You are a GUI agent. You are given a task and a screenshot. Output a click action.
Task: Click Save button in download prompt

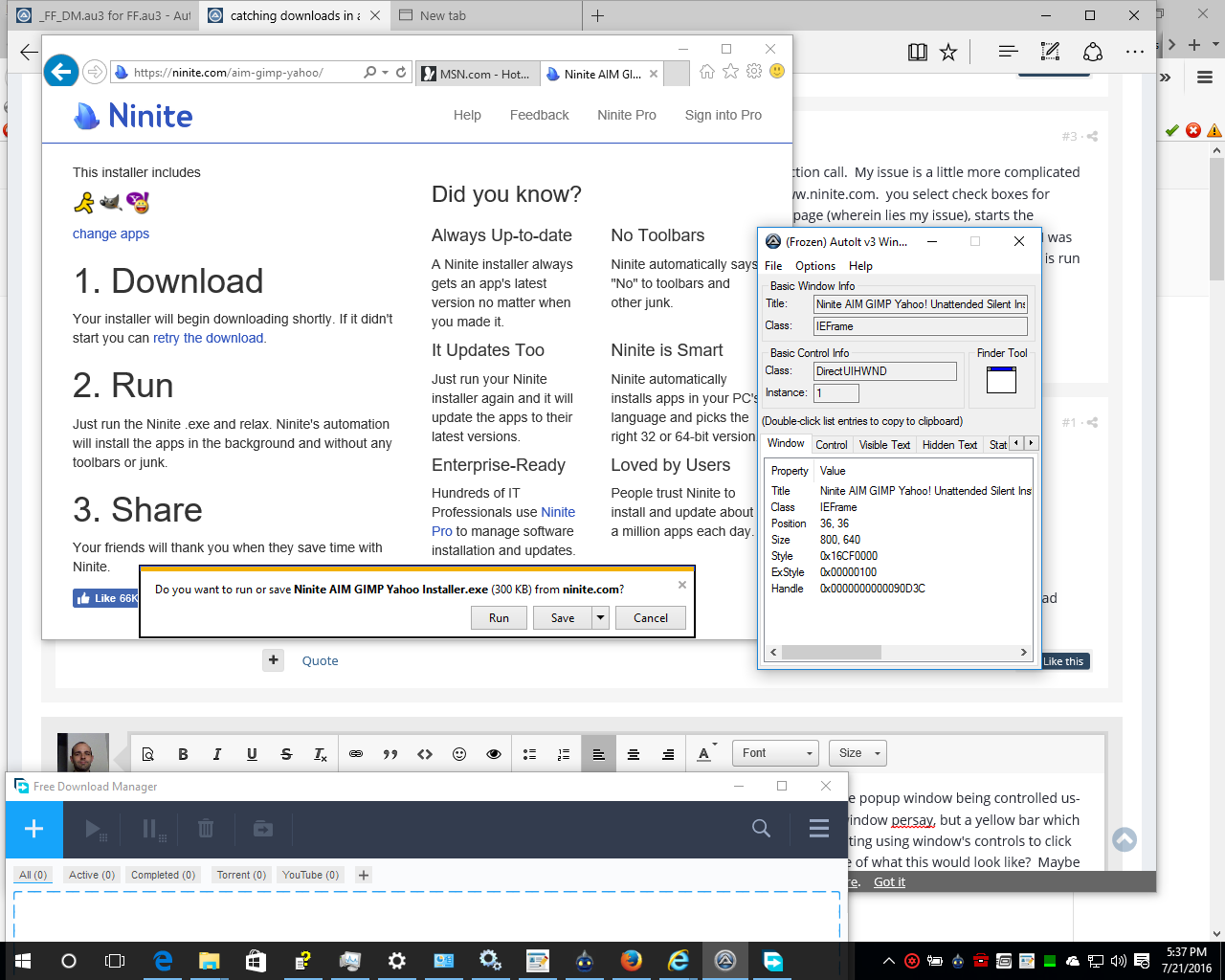563,617
